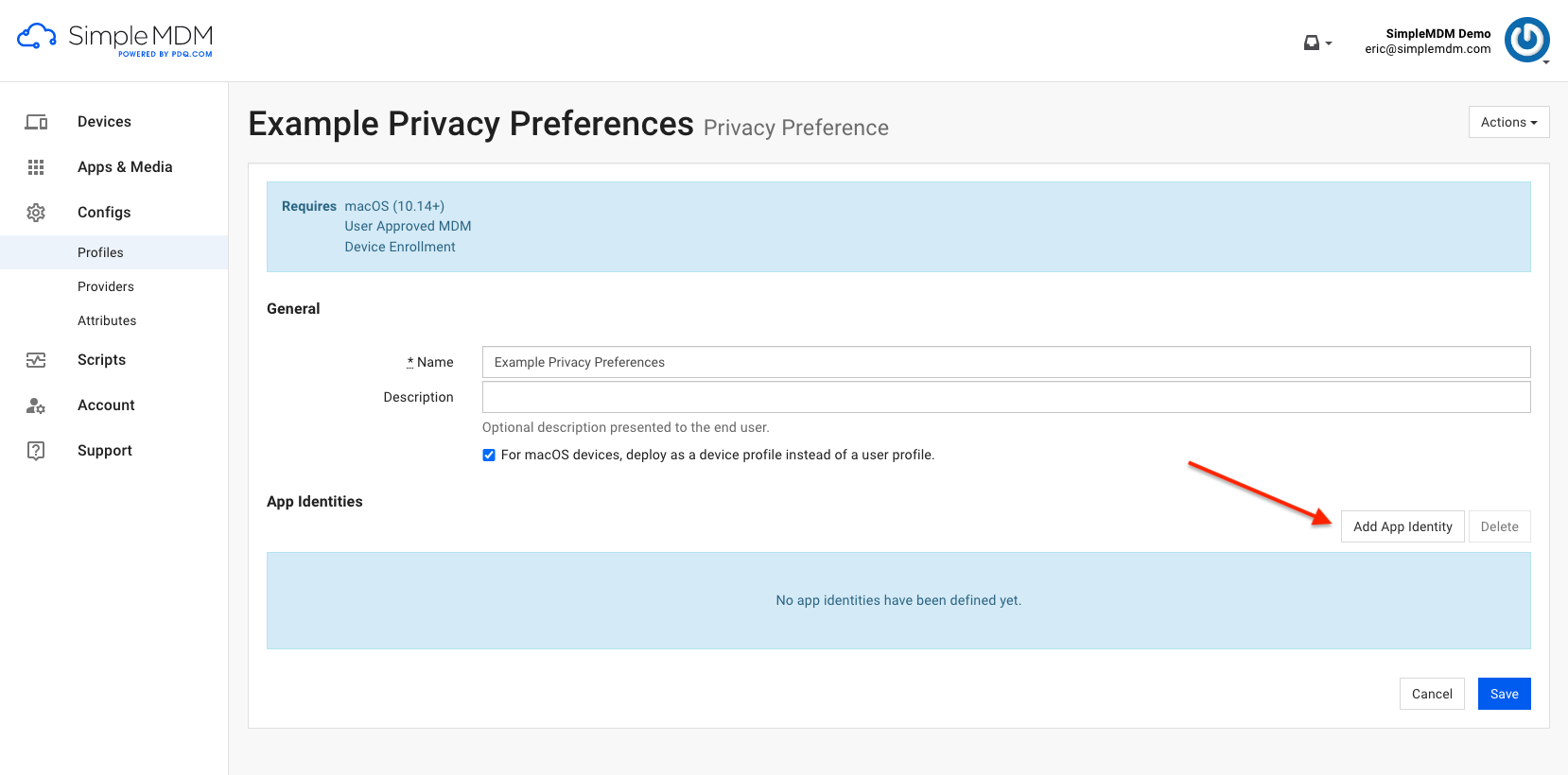Click the blue Save button
1568x775 pixels.
click(x=1504, y=694)
